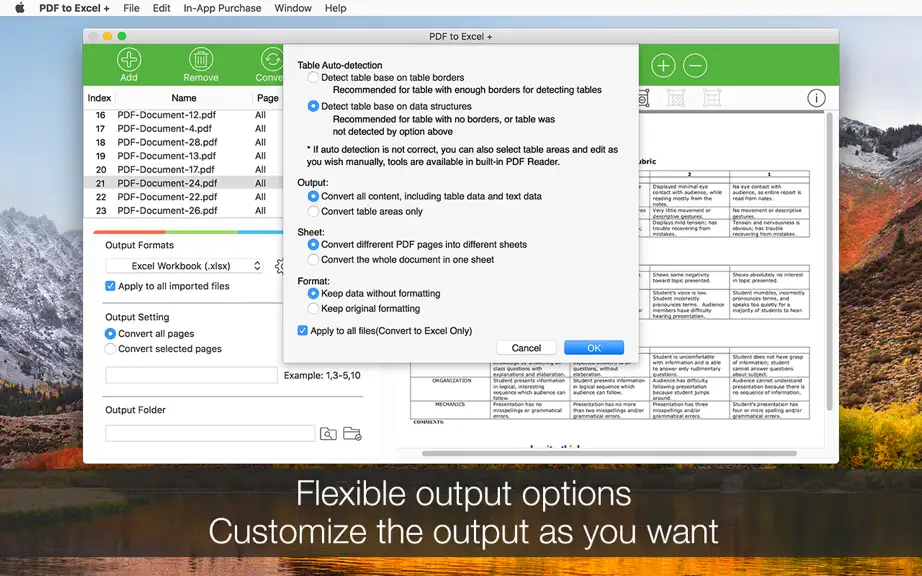Select convert whole document in one sheet

(313, 259)
